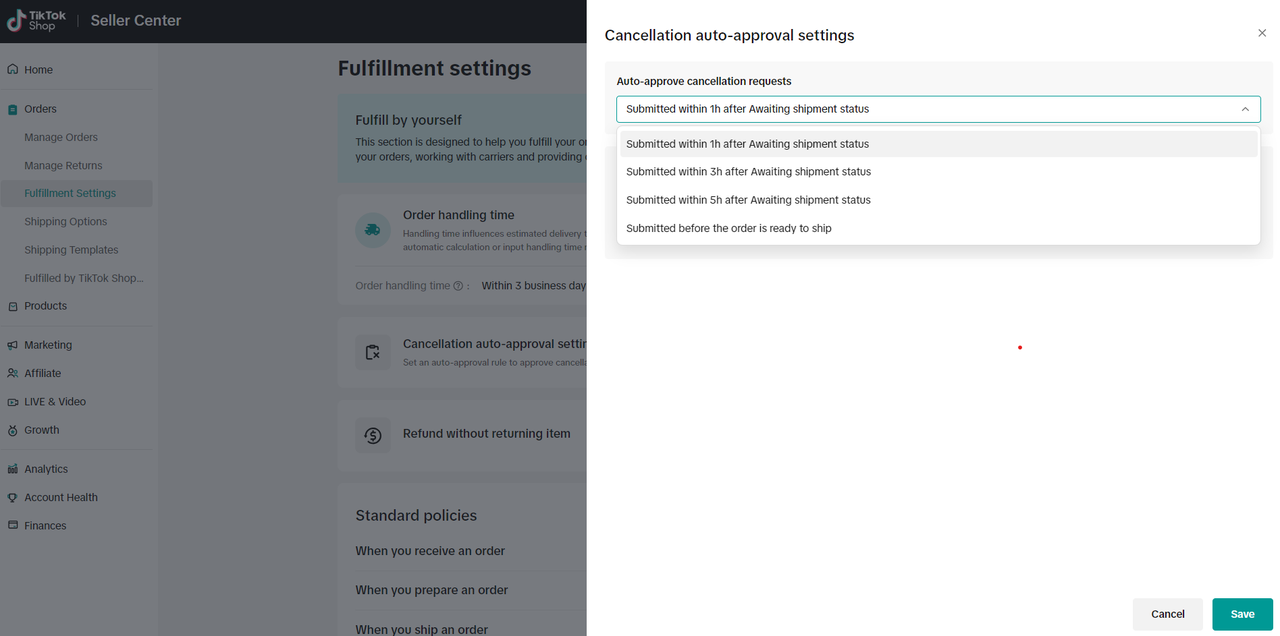Screen dimensions: 1280x636
Task: Click the Analytics chart icon
Action: coord(13,469)
